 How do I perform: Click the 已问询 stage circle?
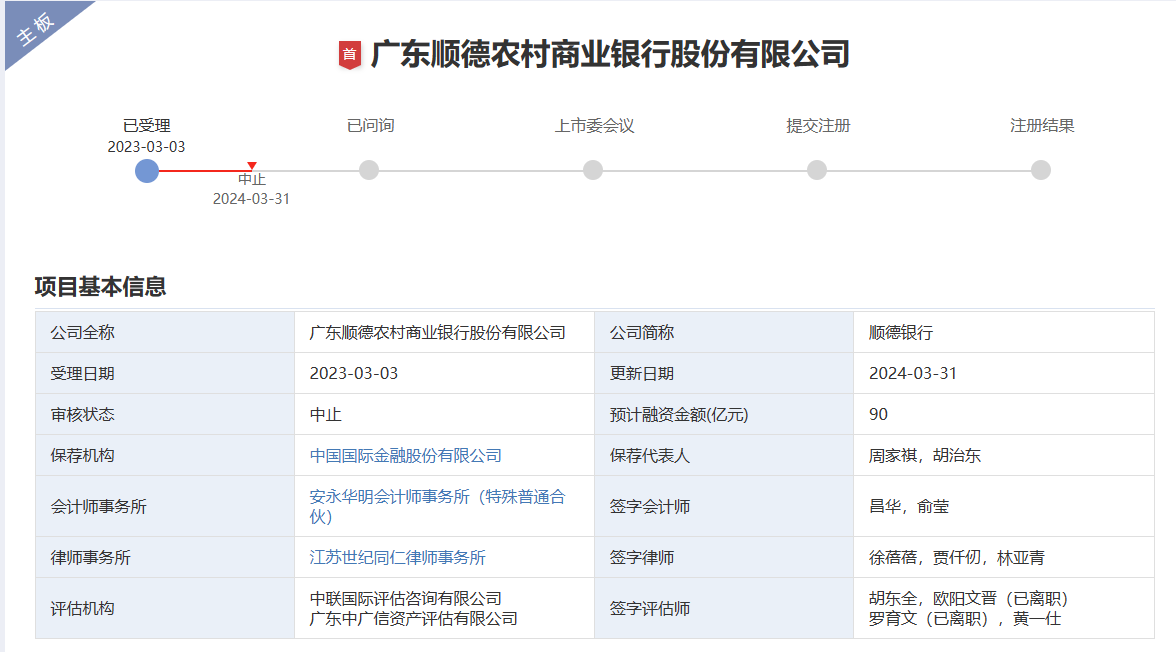pyautogui.click(x=369, y=170)
